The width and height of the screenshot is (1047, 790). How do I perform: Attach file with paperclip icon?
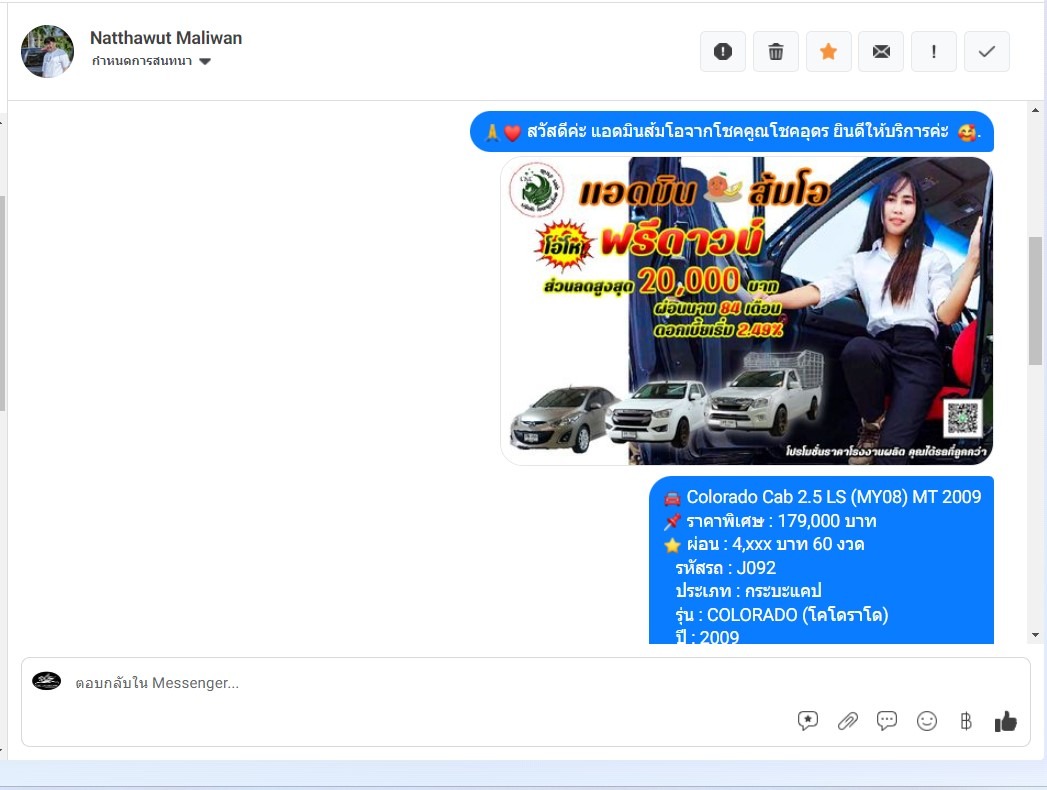pyautogui.click(x=847, y=721)
